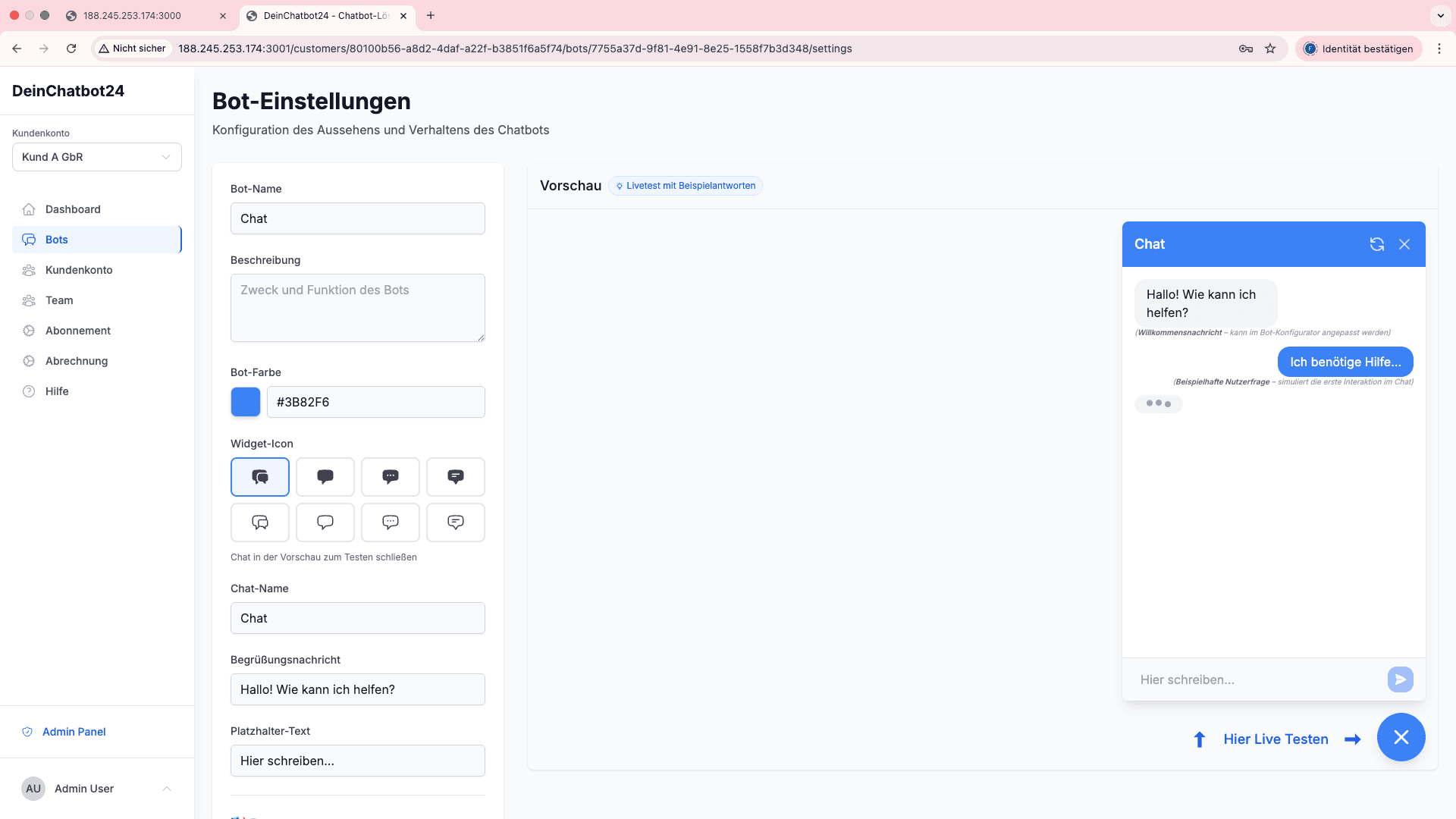Open Abonnement from the sidebar
This screenshot has height=819, width=1456.
pos(77,331)
